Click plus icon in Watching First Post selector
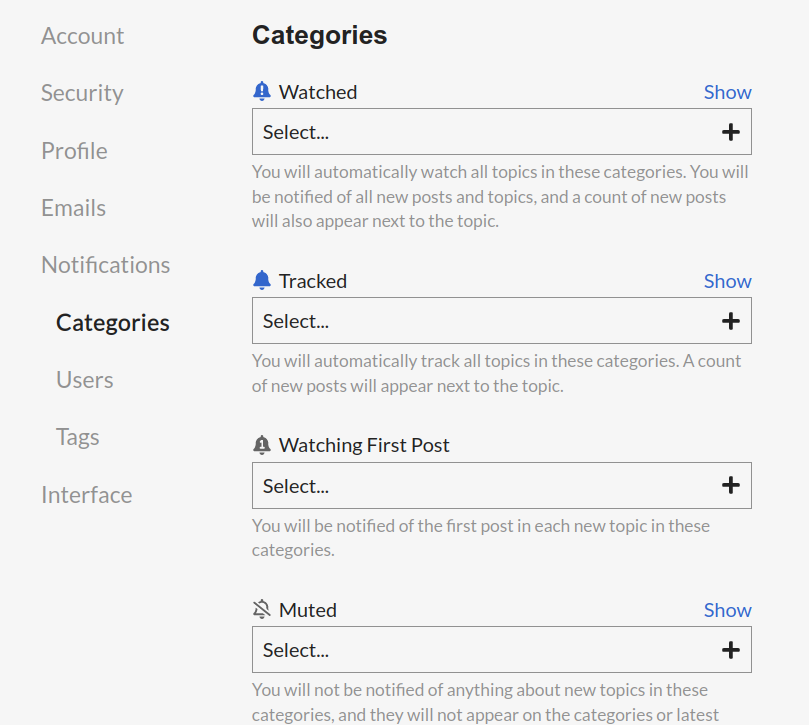The image size is (809, 725). [731, 485]
